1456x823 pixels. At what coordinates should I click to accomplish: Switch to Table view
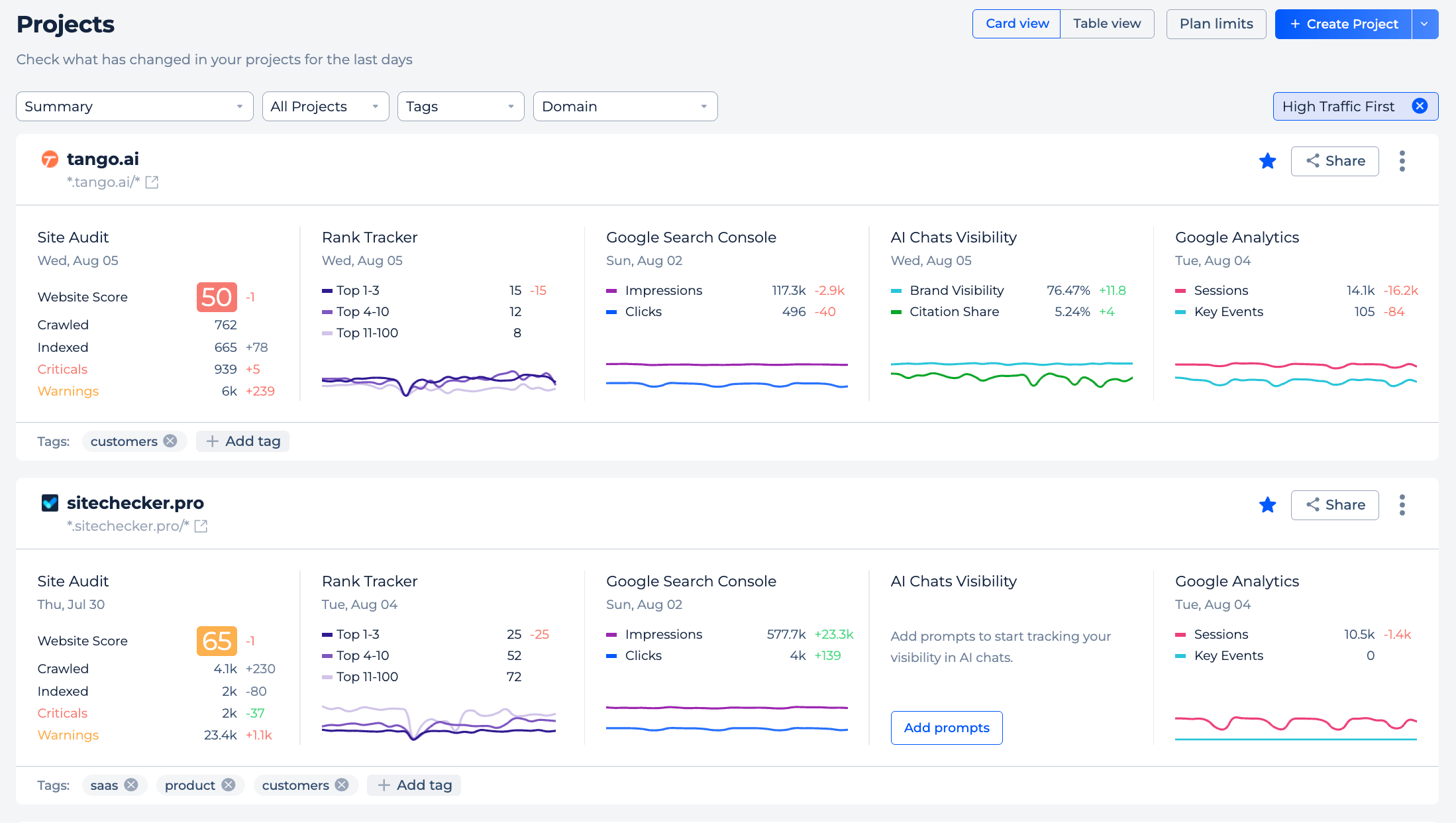1107,24
